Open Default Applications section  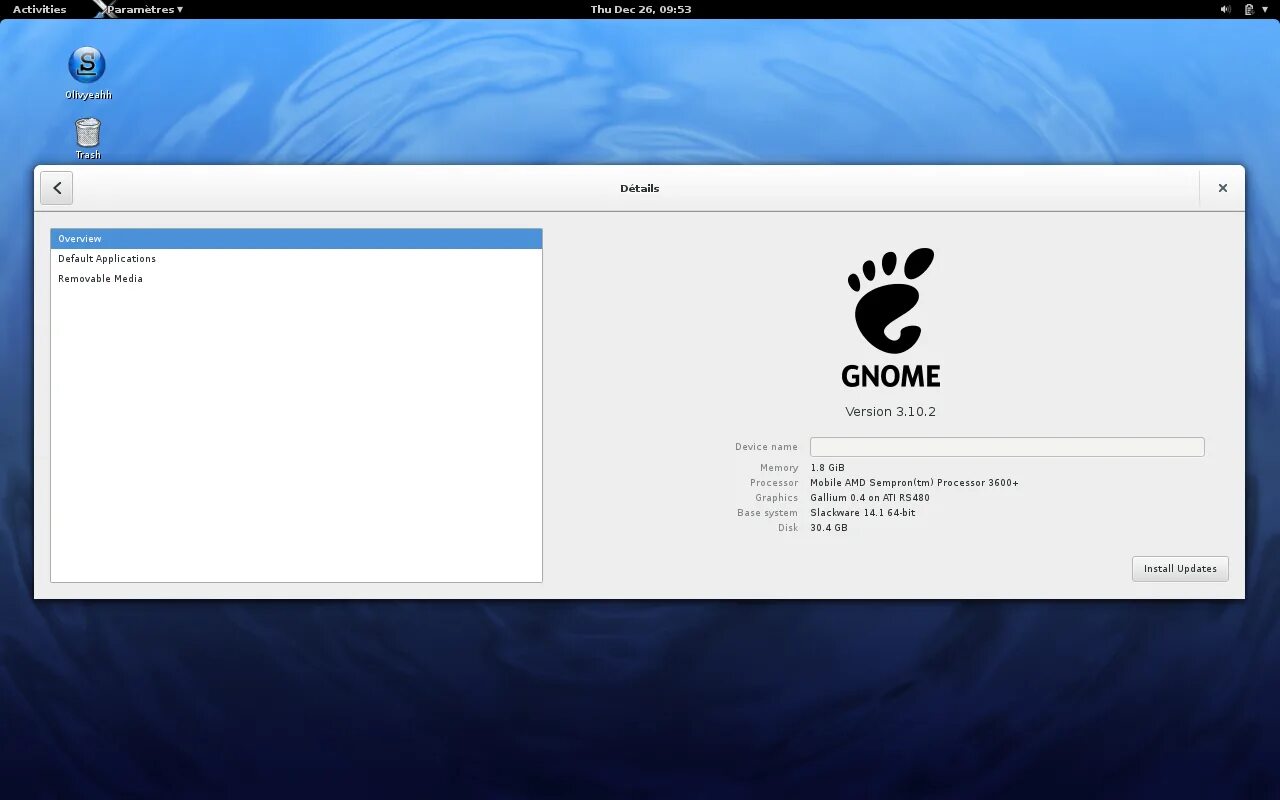296,259
